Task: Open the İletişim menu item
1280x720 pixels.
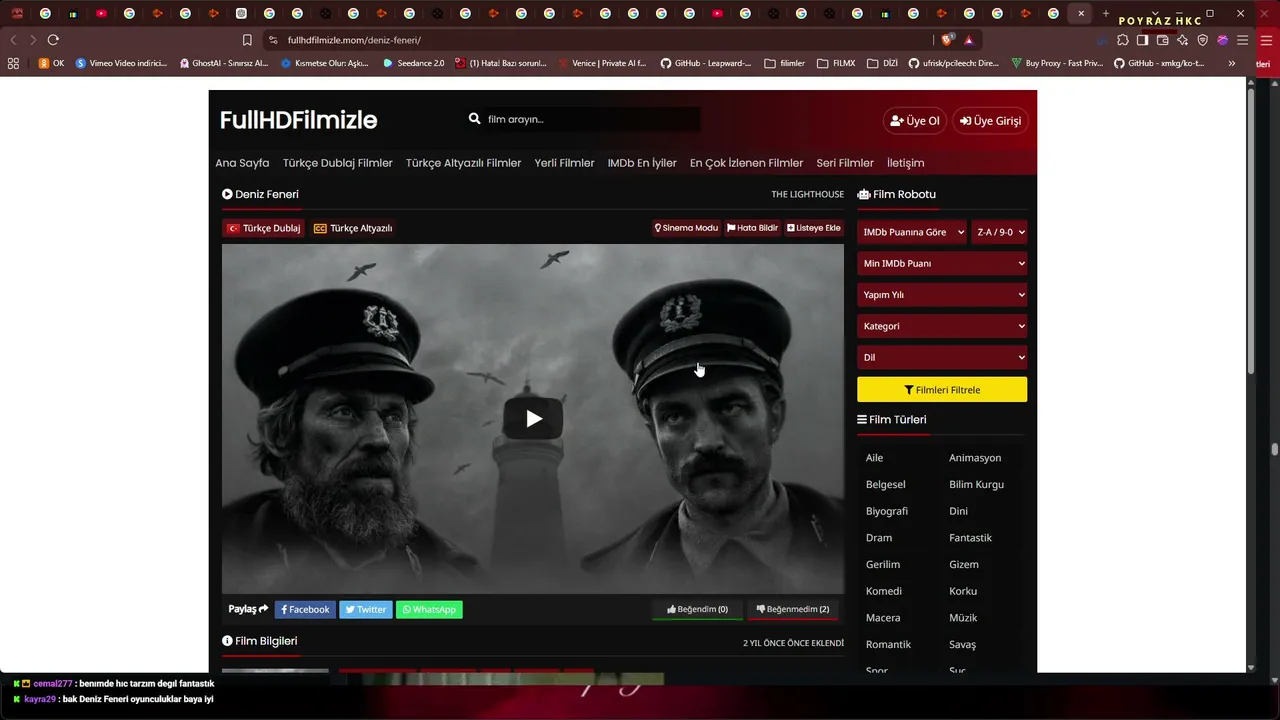Action: click(x=905, y=163)
